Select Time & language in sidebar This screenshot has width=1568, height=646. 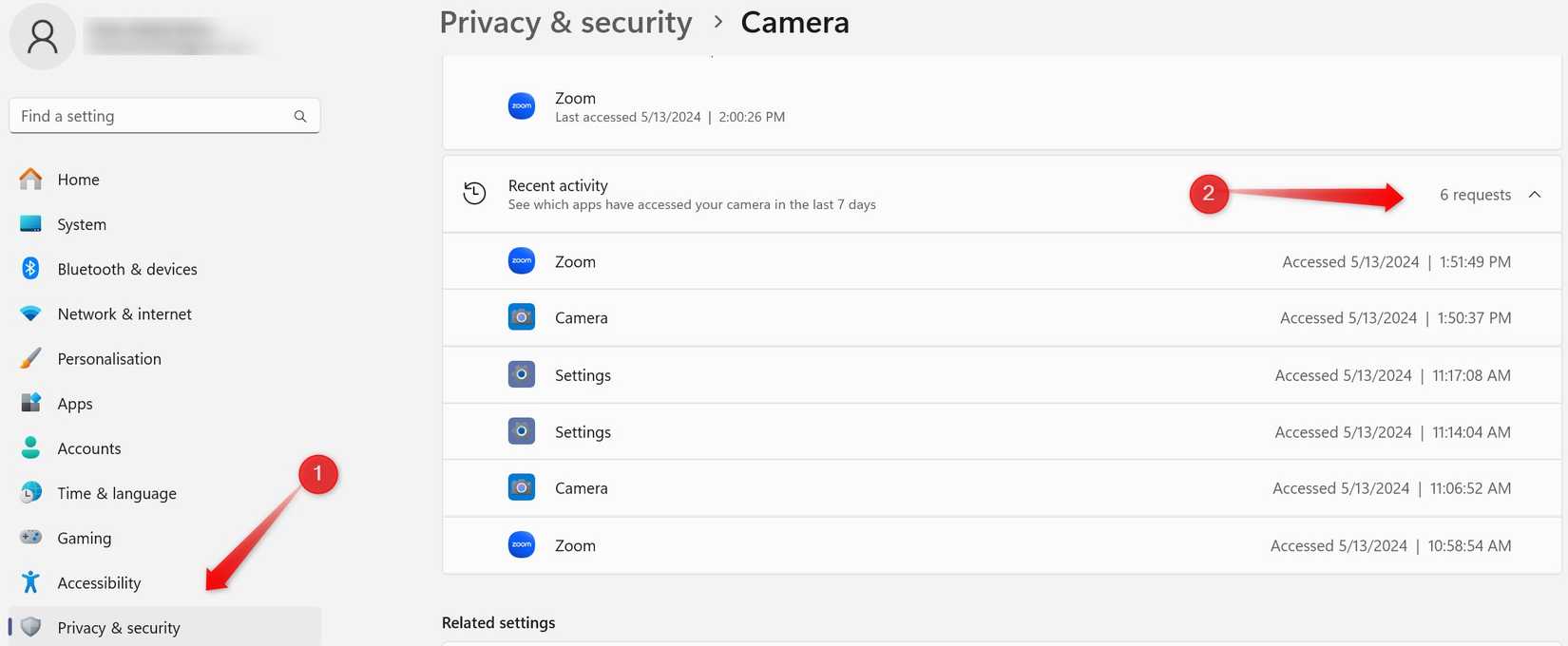pyautogui.click(x=116, y=493)
